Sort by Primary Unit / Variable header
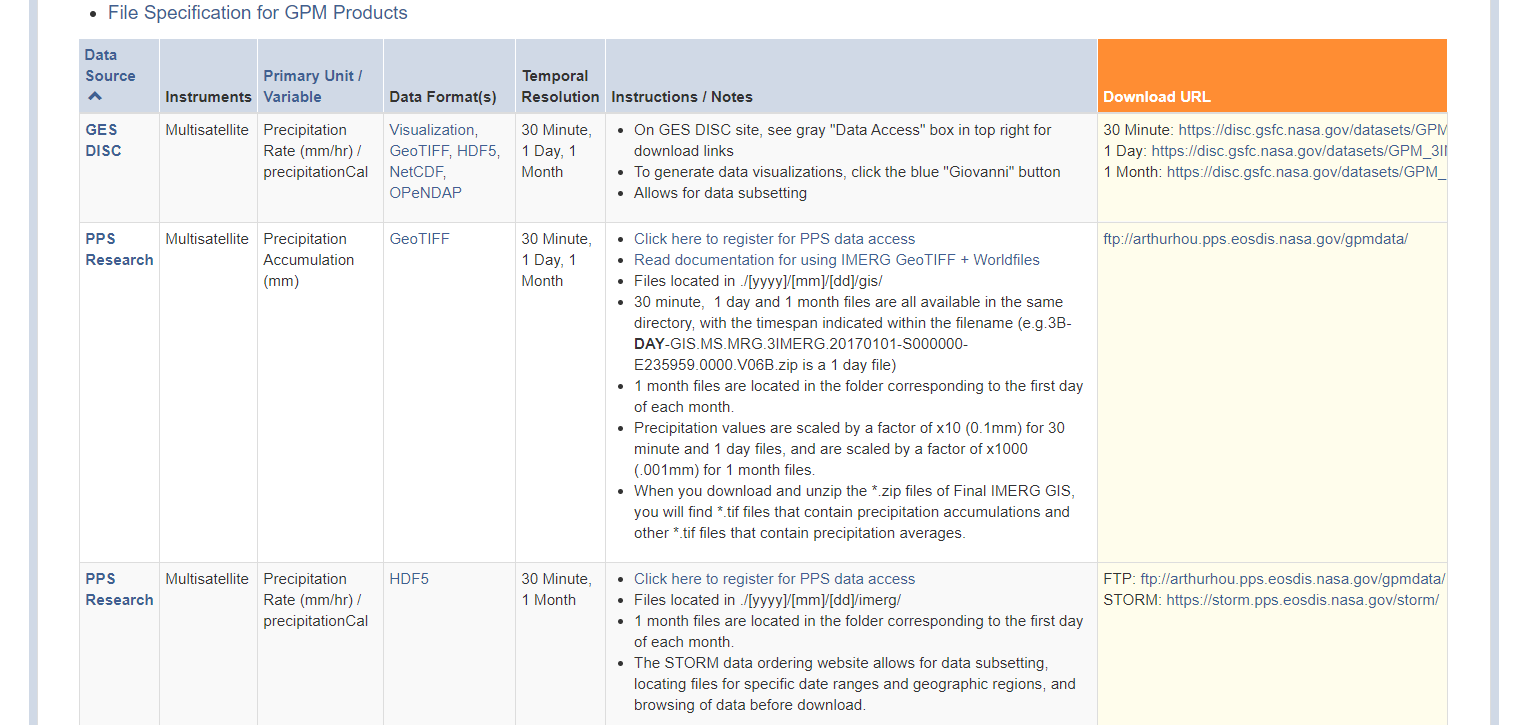The width and height of the screenshot is (1525, 725). 313,86
